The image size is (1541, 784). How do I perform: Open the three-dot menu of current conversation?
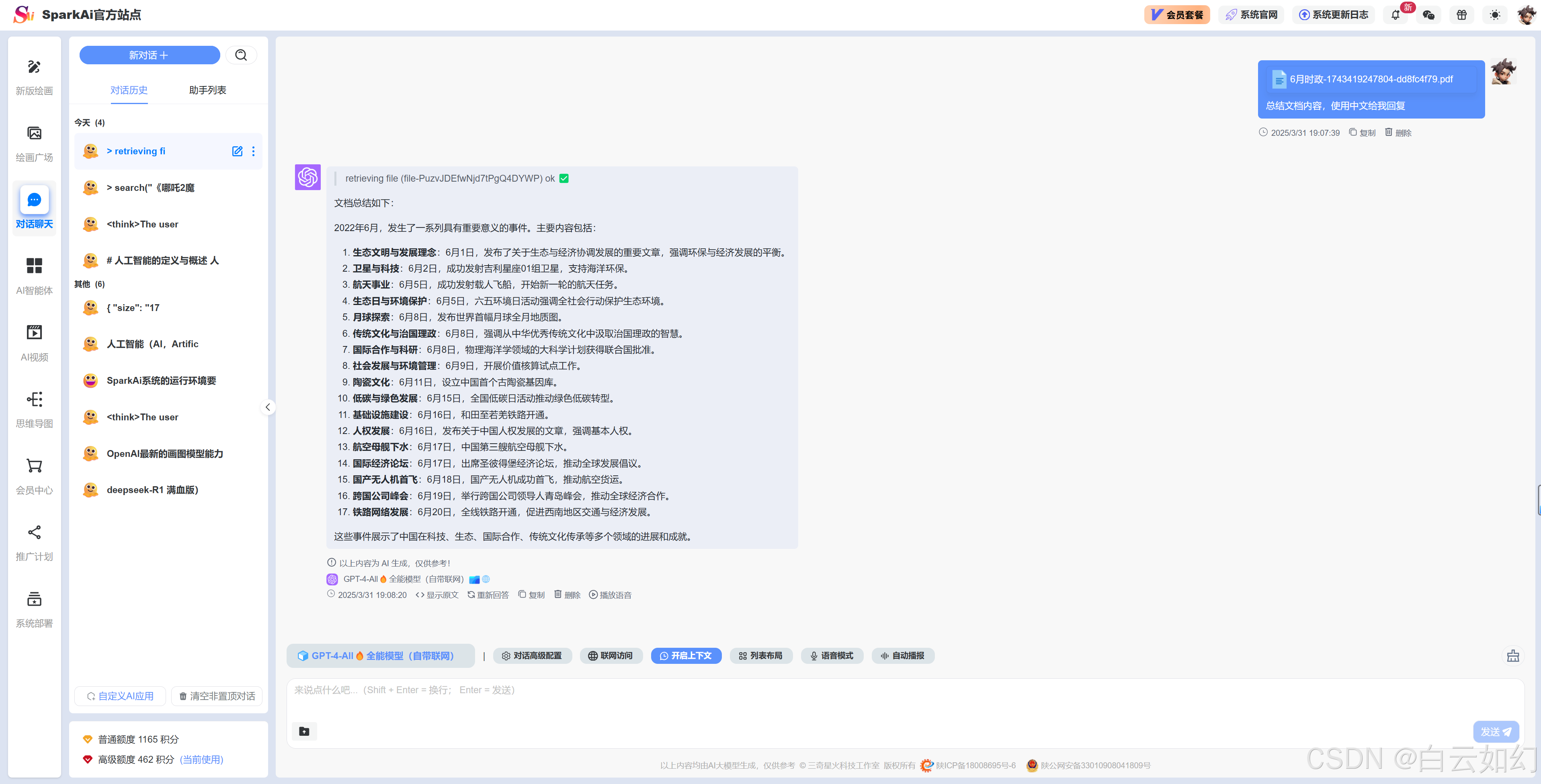pos(254,151)
